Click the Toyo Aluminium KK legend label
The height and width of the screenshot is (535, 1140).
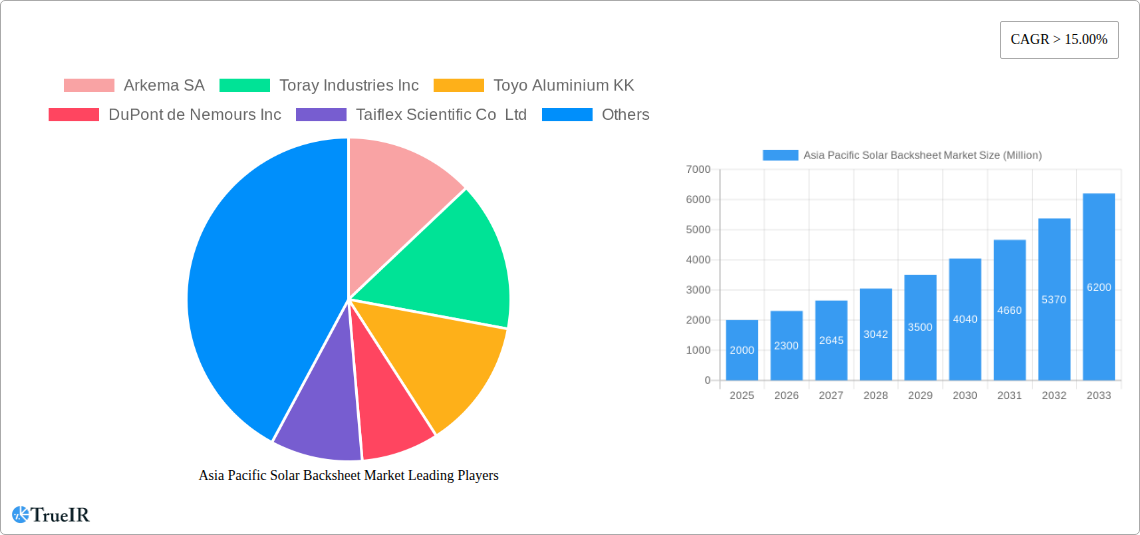coord(563,86)
